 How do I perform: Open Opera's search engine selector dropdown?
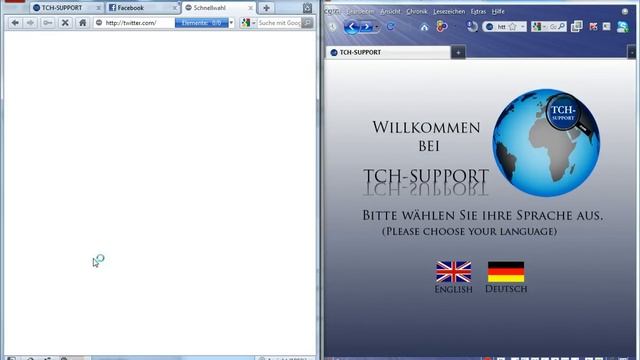click(x=248, y=23)
